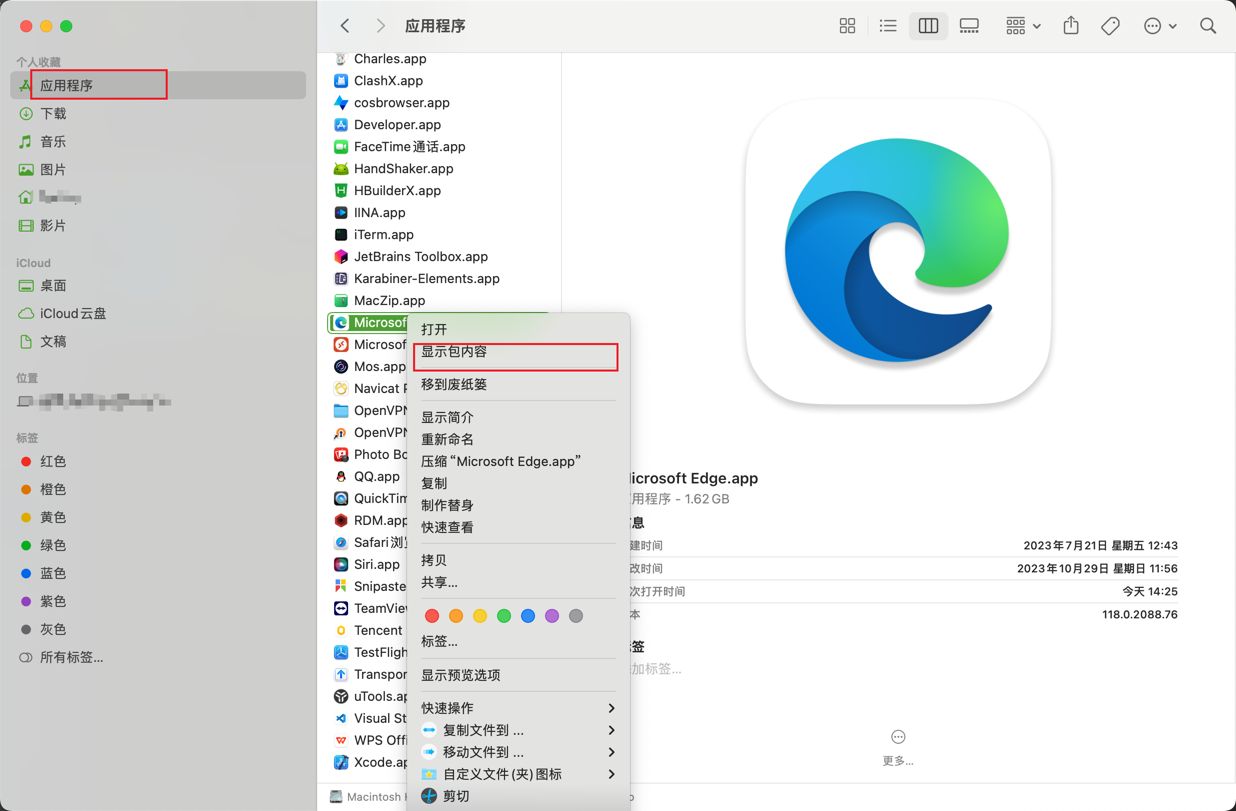Image resolution: width=1236 pixels, height=811 pixels.
Task: Click the Share toolbar icon
Action: (1071, 26)
